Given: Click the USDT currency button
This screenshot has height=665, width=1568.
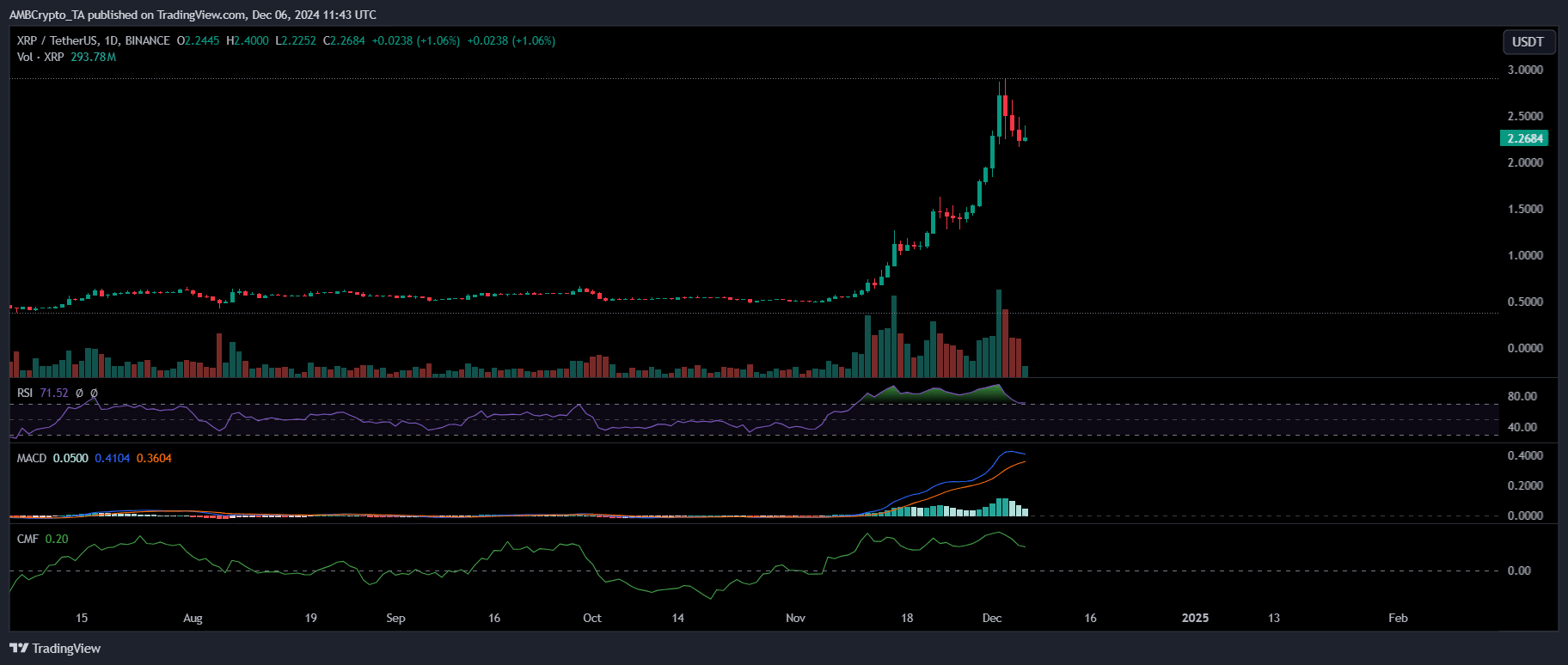Looking at the screenshot, I should (x=1528, y=41).
